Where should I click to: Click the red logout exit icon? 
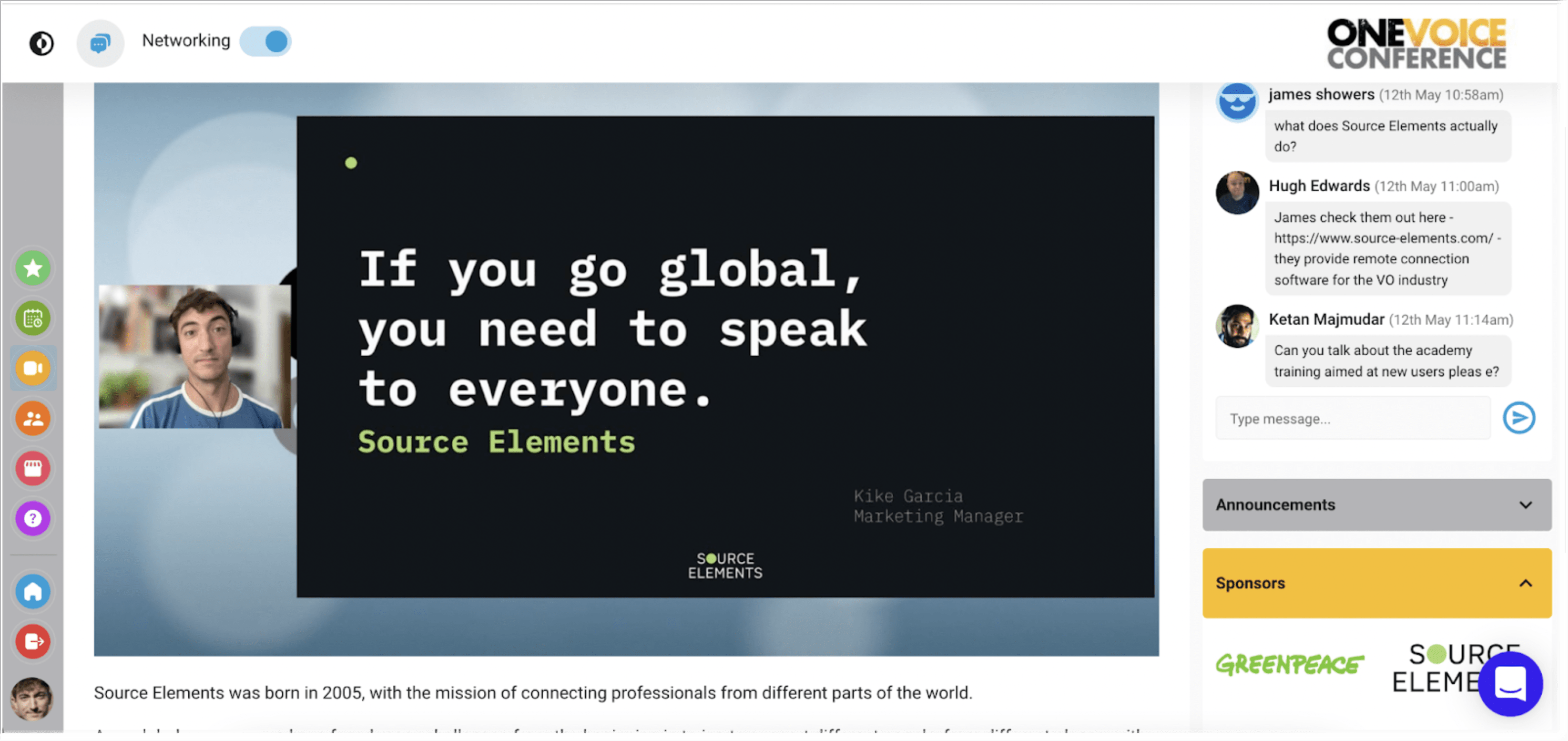point(33,641)
